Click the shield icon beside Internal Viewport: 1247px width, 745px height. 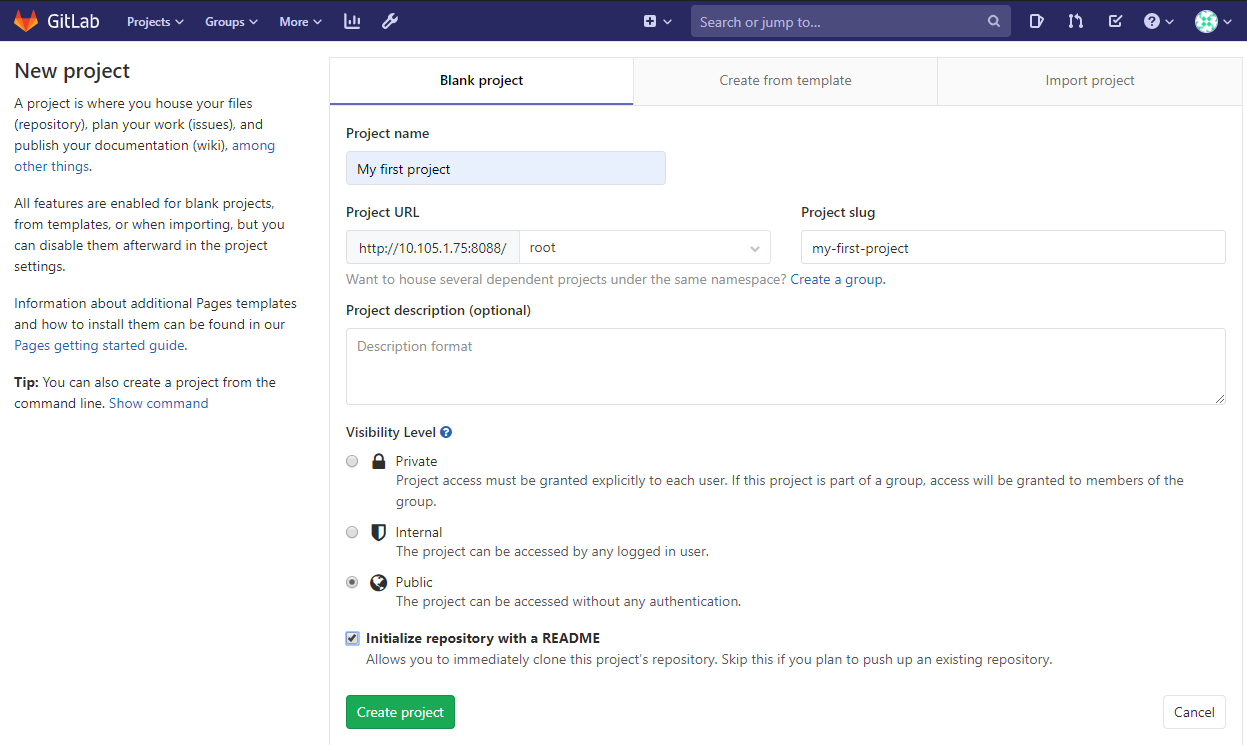click(378, 532)
